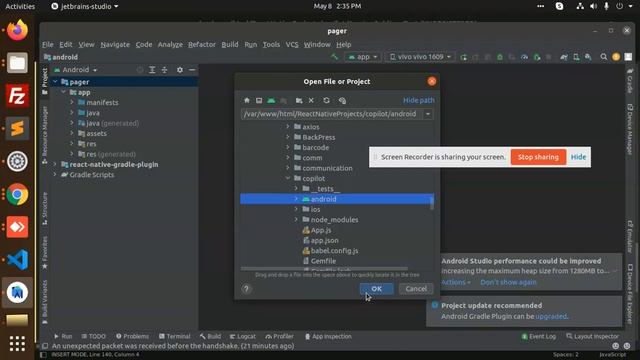Open the path history dropdown arrow
This screenshot has width=640, height=360.
428,114
